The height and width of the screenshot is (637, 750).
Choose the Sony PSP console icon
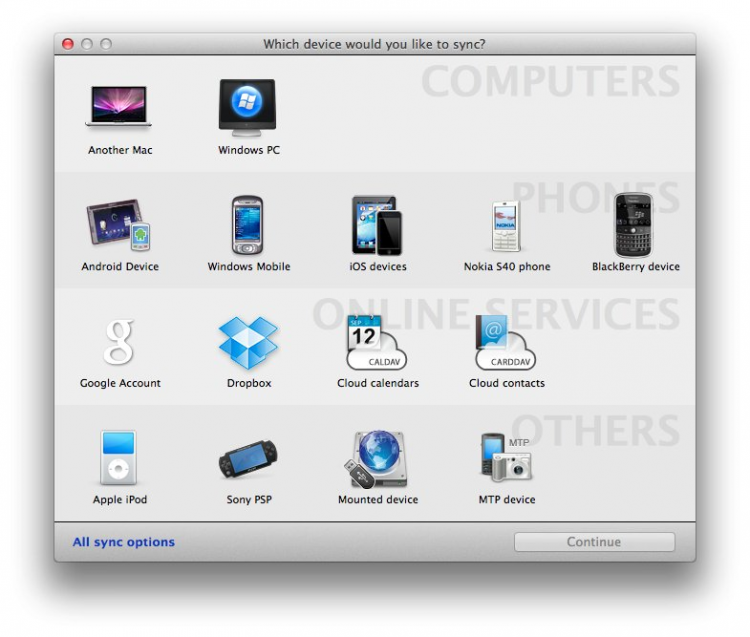coord(248,459)
